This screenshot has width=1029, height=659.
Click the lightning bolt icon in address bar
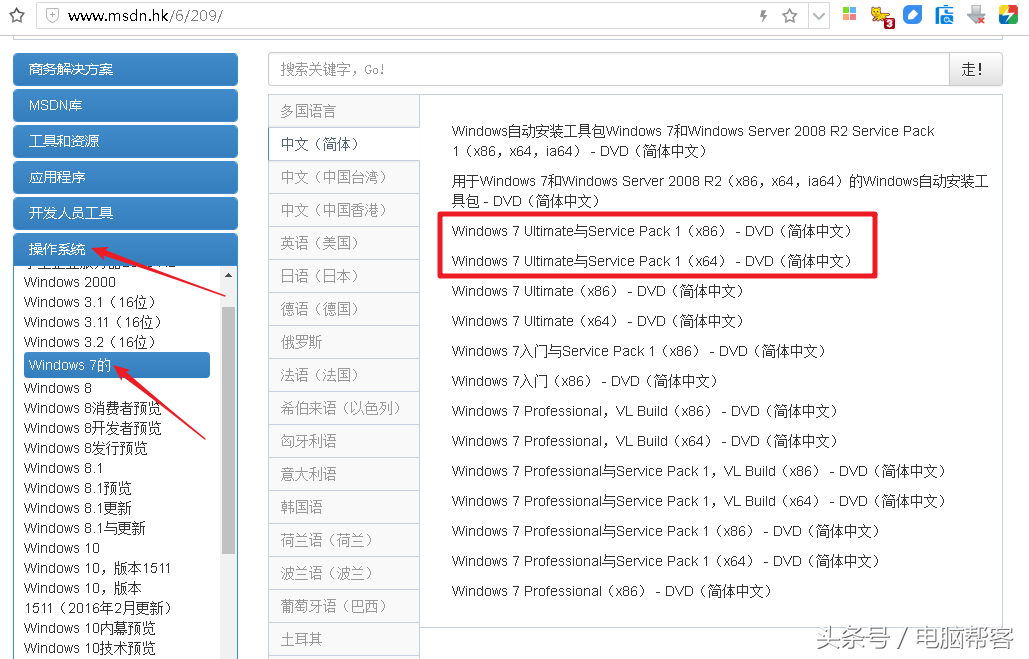pos(764,14)
